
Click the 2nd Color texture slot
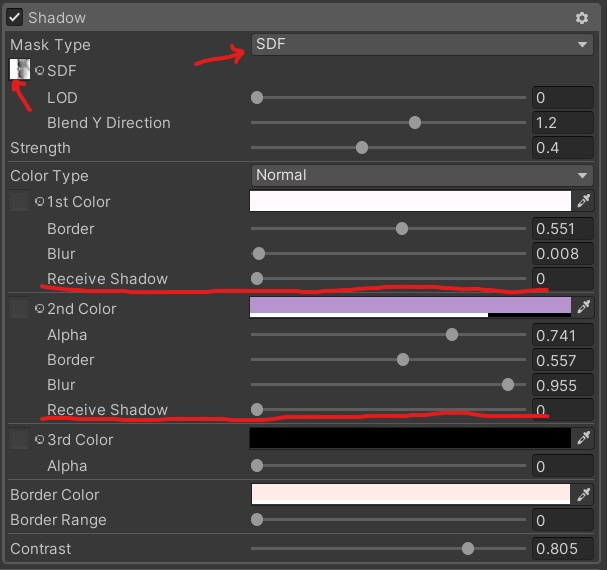point(19,309)
